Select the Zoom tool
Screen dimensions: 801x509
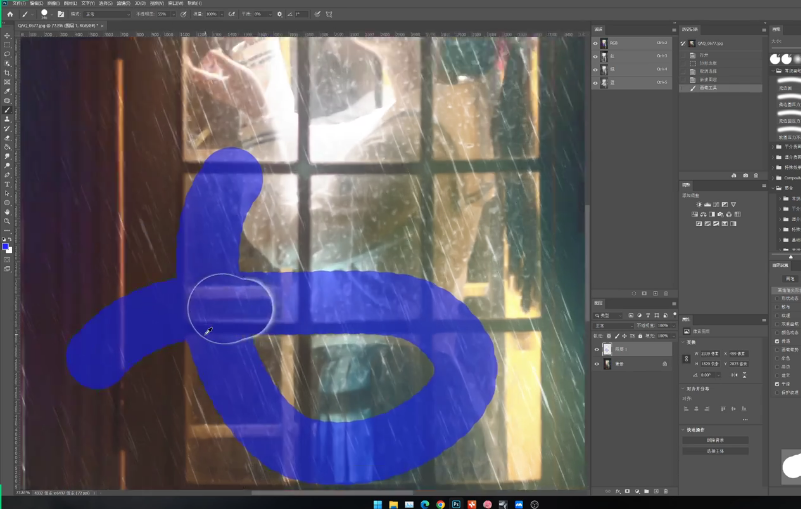pyautogui.click(x=7, y=221)
